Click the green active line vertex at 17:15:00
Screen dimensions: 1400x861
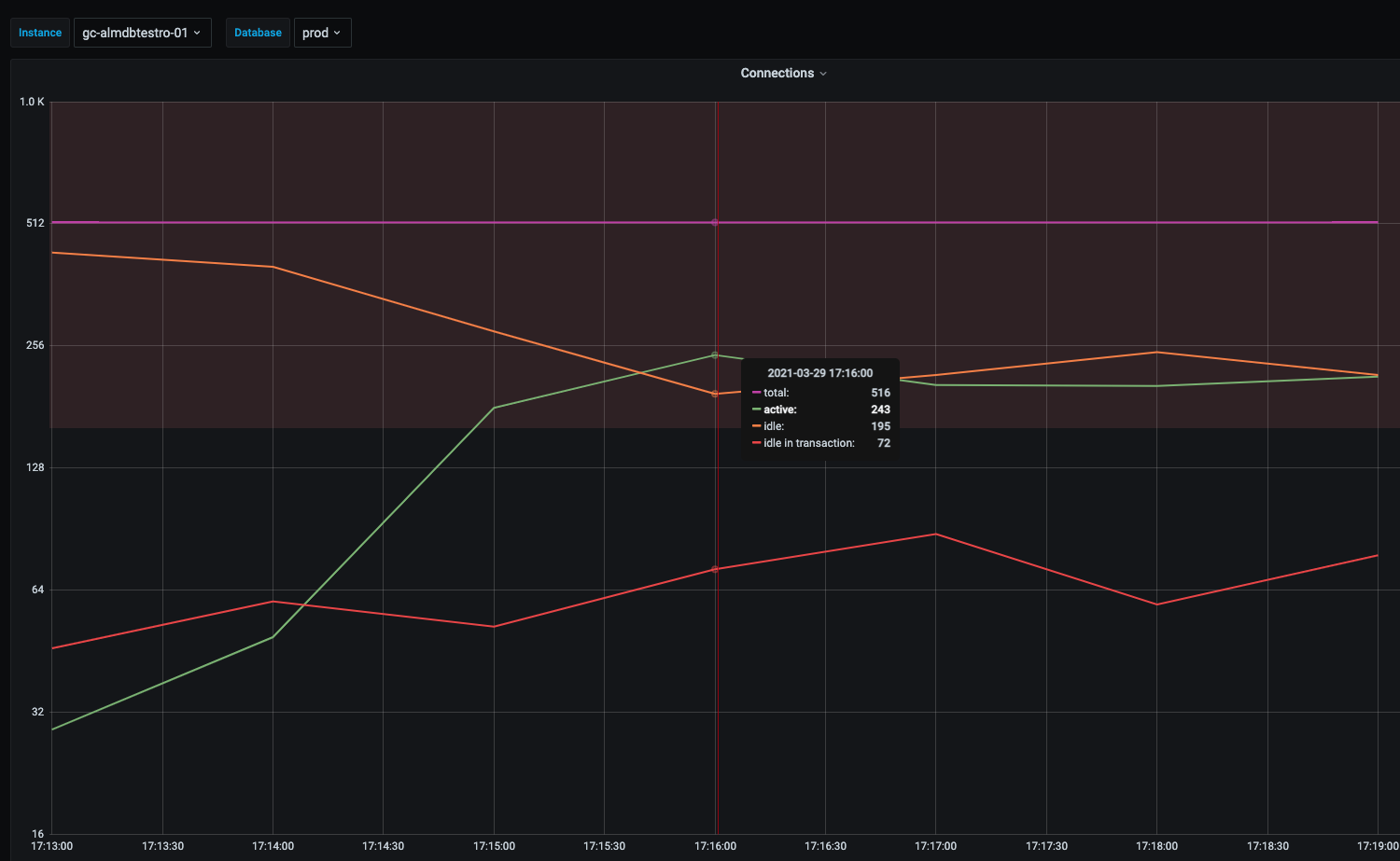[494, 408]
